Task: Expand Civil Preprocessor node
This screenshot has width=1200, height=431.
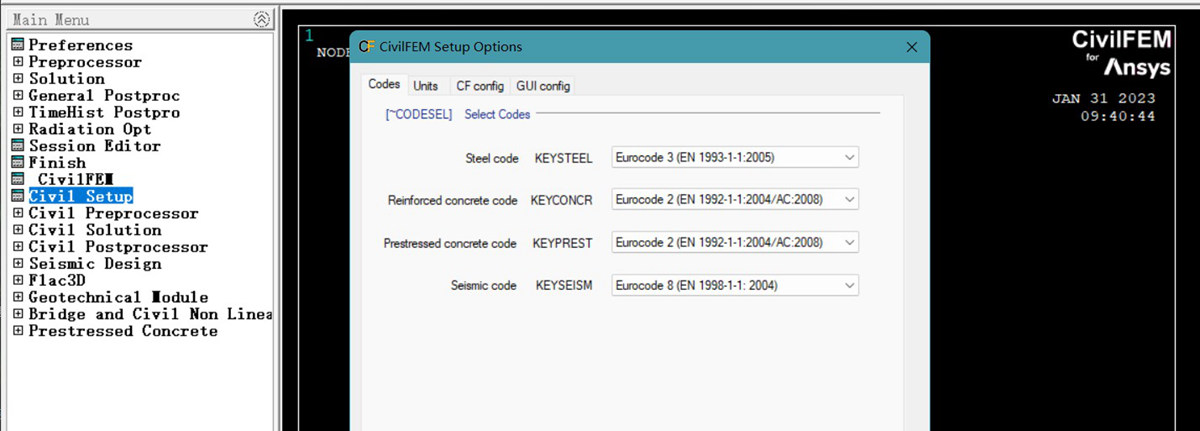Action: coord(17,213)
